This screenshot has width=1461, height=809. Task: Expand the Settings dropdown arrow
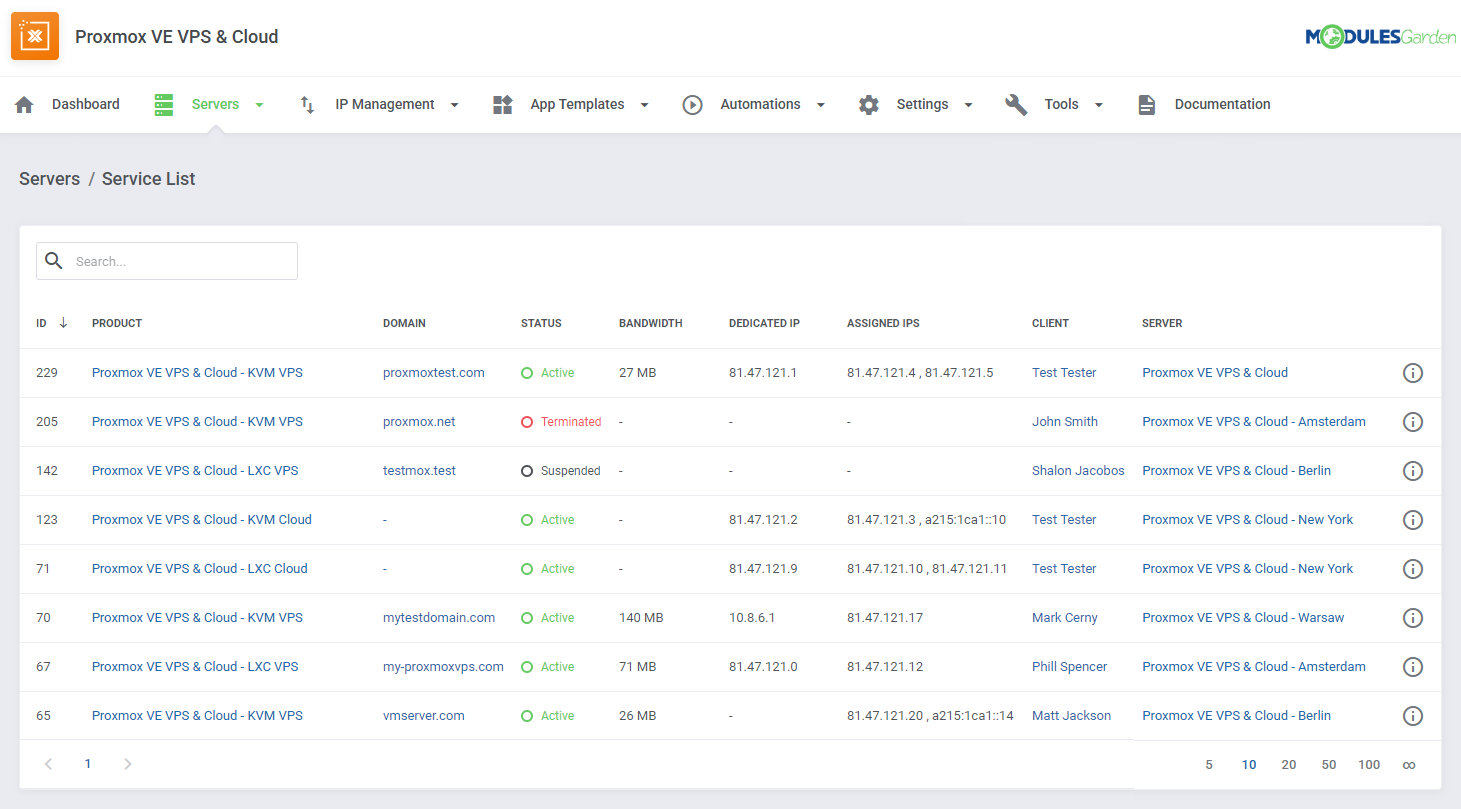pos(968,105)
